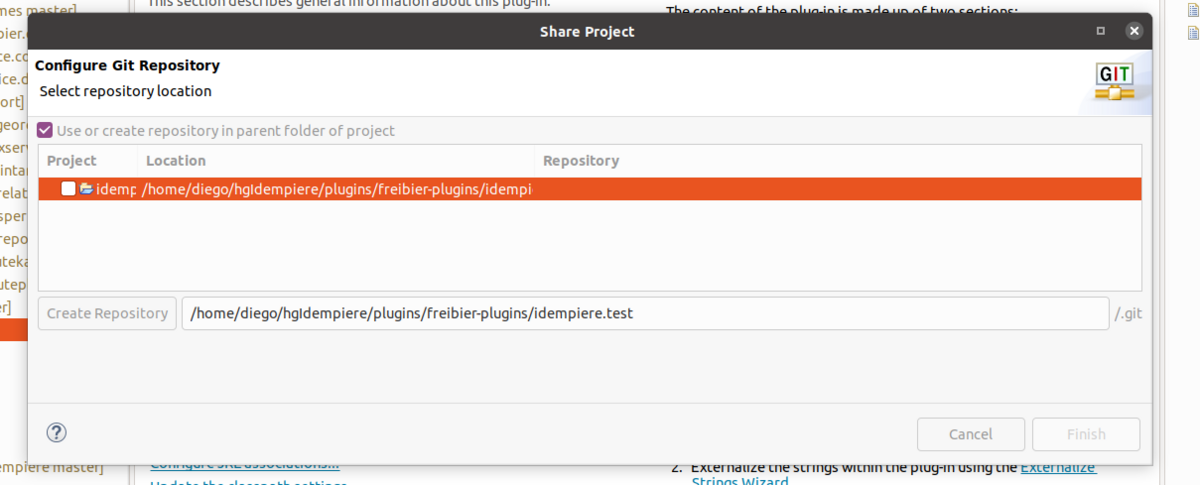This screenshot has width=1200, height=485.
Task: Click the idempiere project folder icon
Action: coord(86,189)
